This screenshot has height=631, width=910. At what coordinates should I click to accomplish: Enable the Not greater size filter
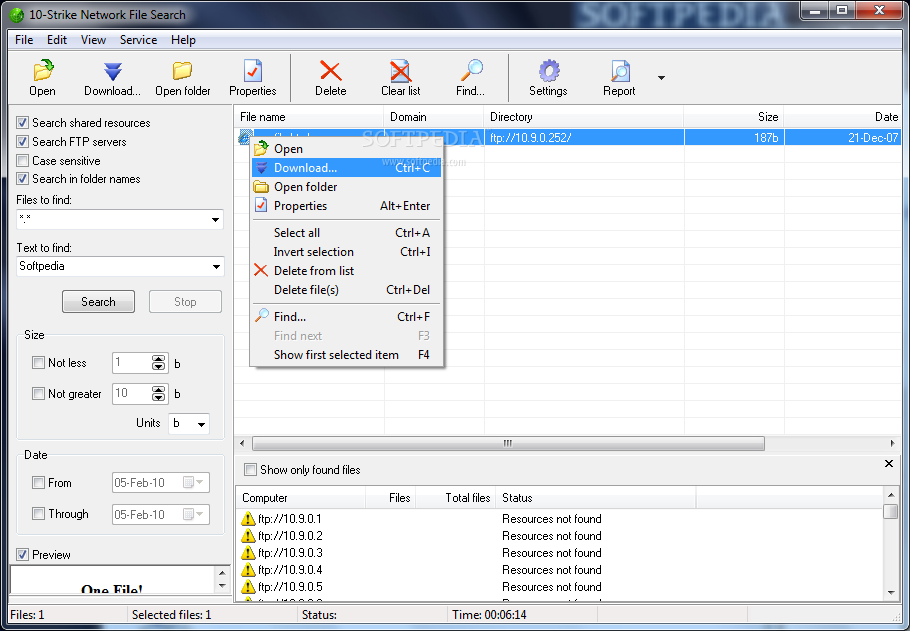tap(38, 394)
